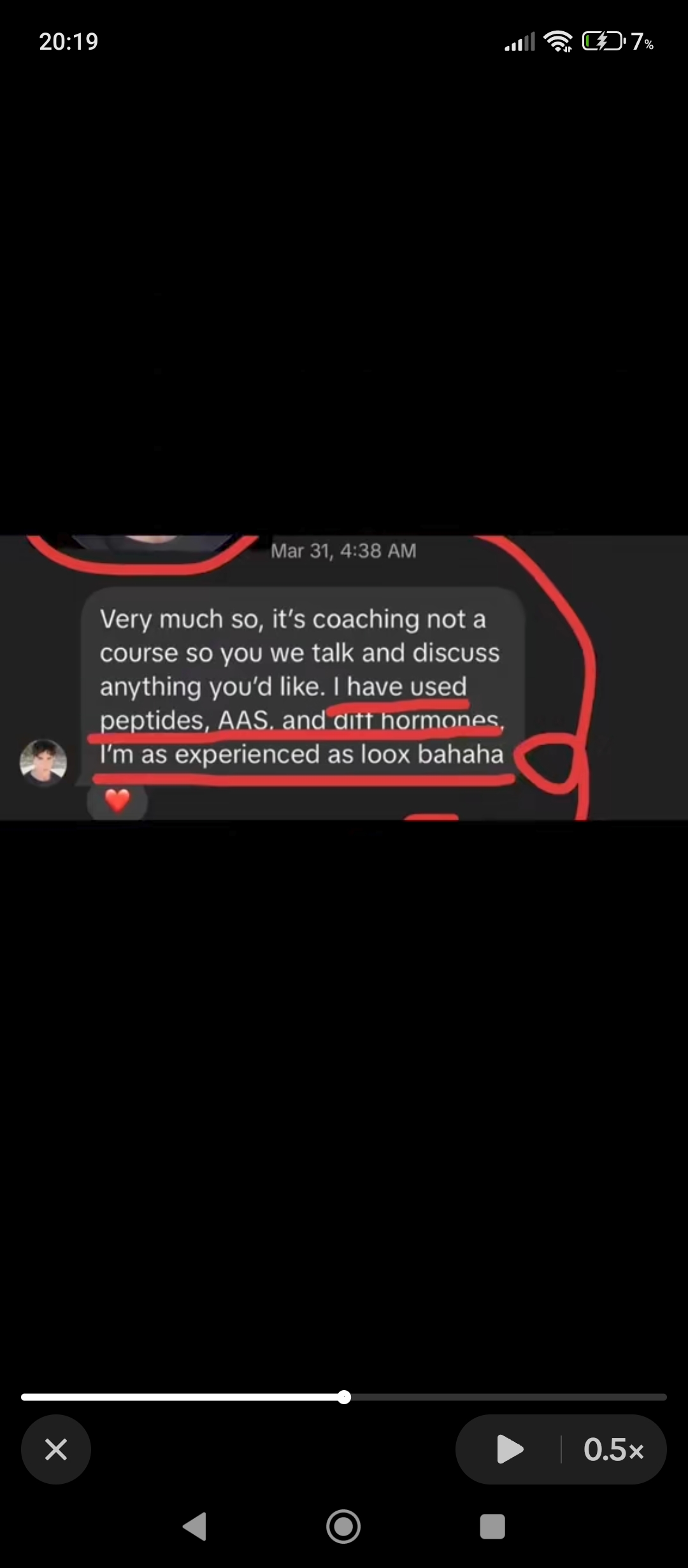Tap the Android home circle button
This screenshot has height=1568, width=688.
click(x=343, y=1527)
